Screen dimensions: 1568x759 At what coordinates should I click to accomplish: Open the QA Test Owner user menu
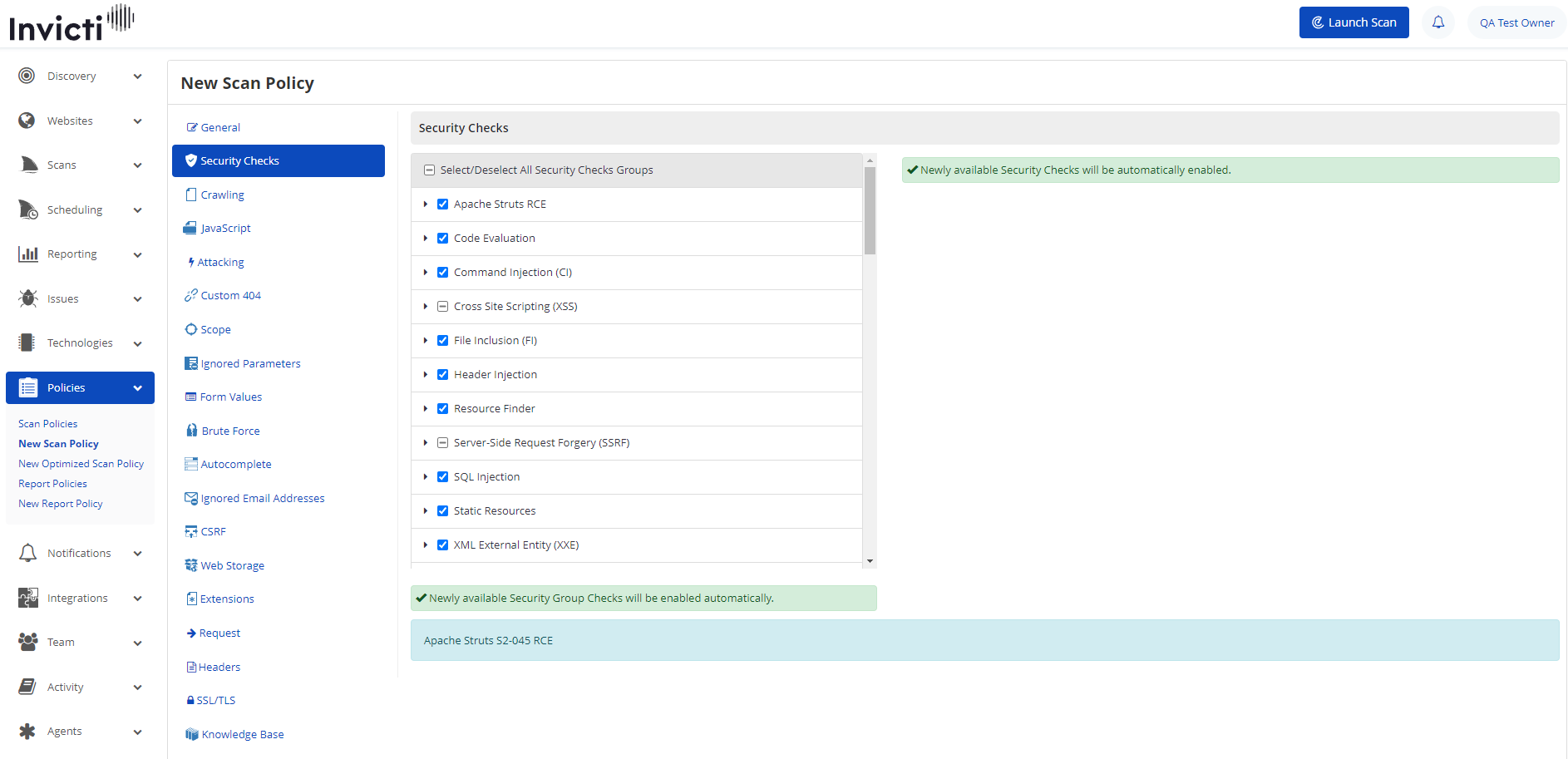(1516, 22)
